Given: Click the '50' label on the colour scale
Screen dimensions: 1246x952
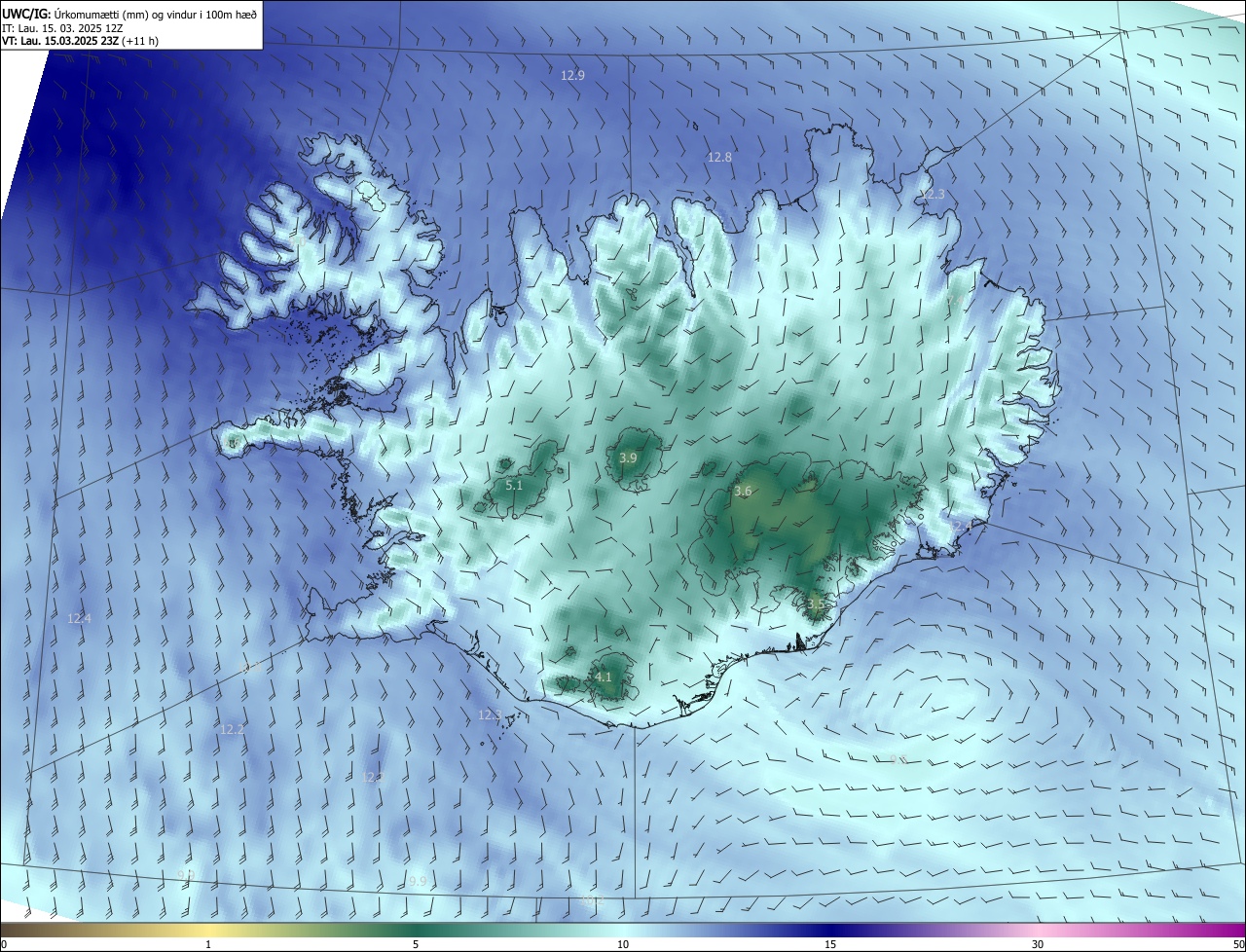Looking at the screenshot, I should click(x=1238, y=944).
